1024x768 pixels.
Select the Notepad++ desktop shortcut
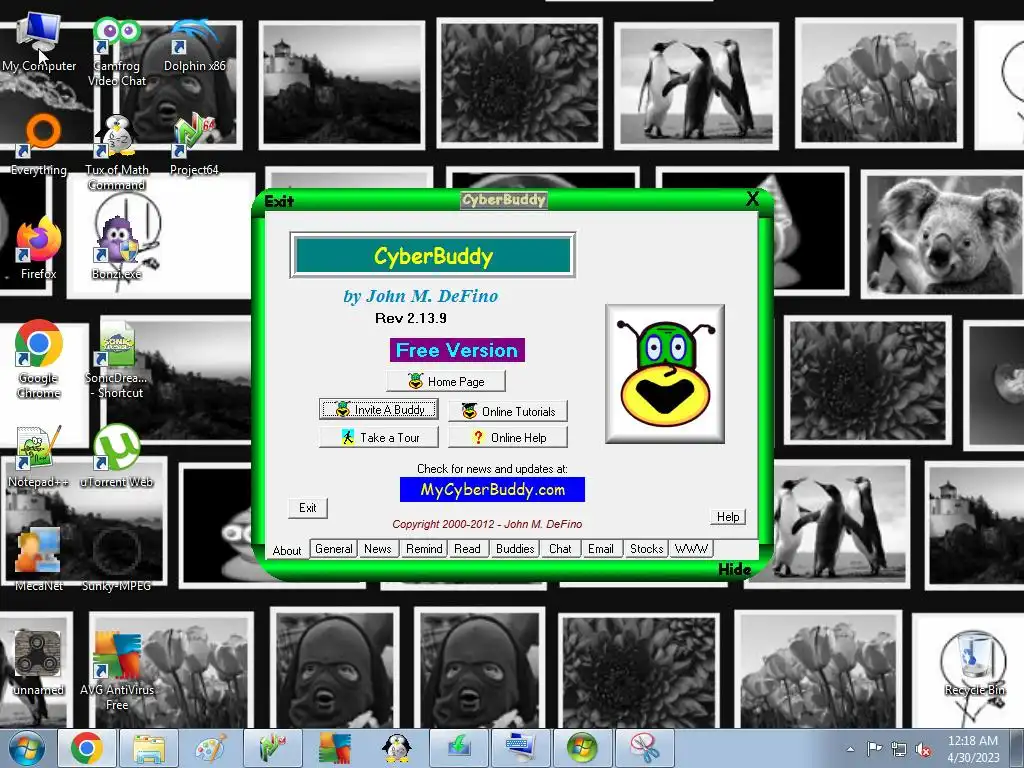[38, 457]
